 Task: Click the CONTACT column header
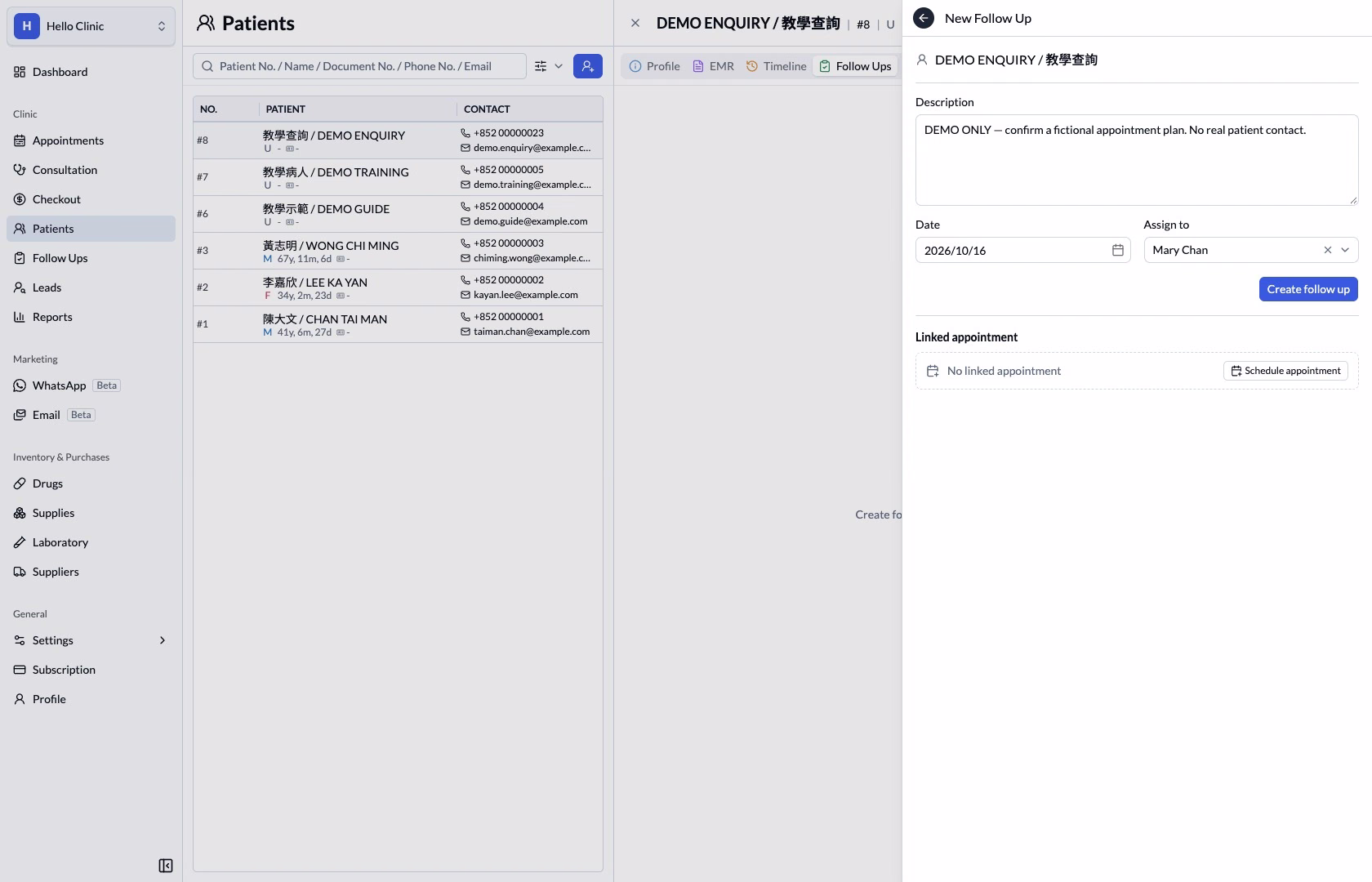point(530,109)
